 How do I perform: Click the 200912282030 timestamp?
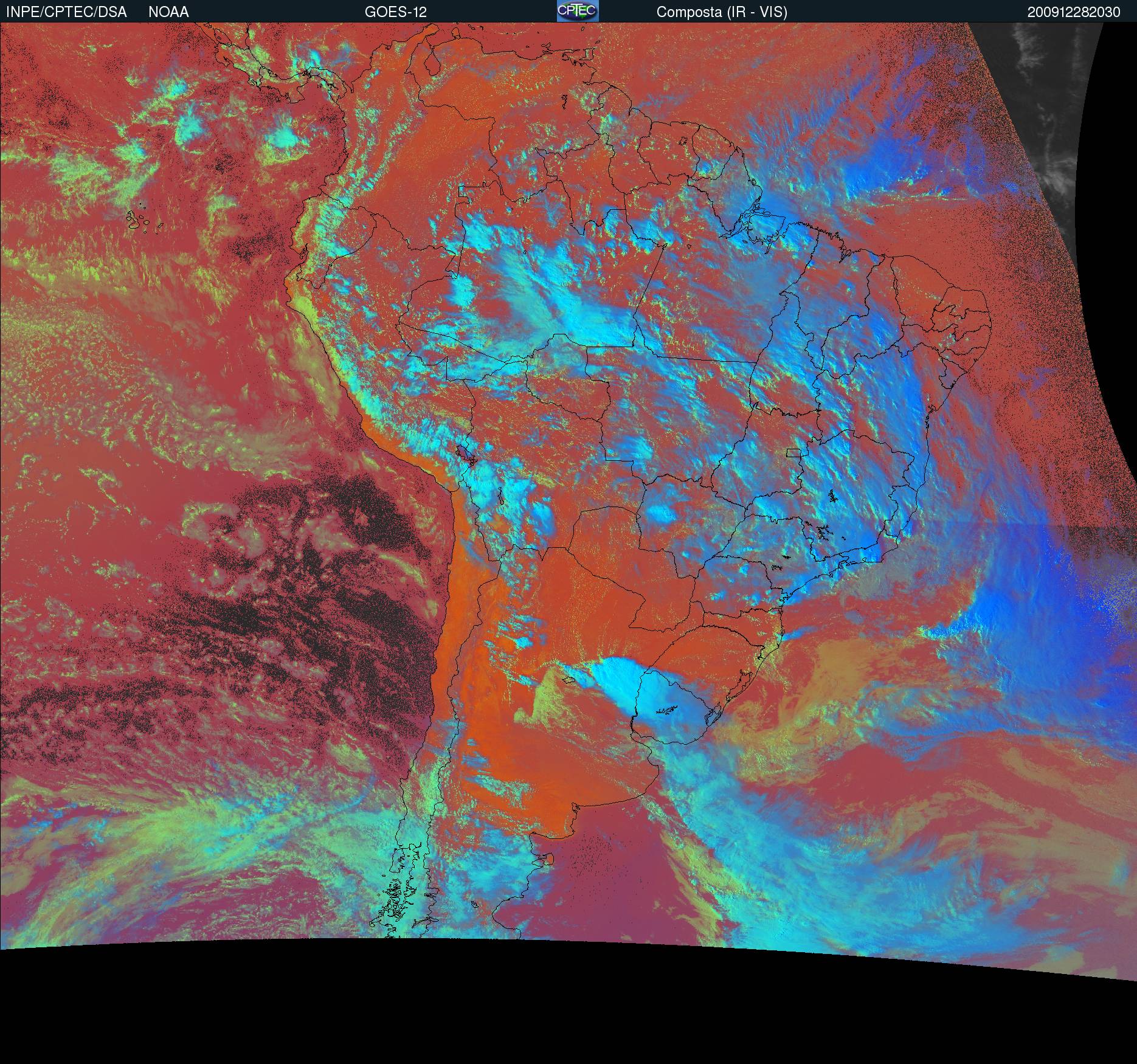pyautogui.click(x=1073, y=12)
